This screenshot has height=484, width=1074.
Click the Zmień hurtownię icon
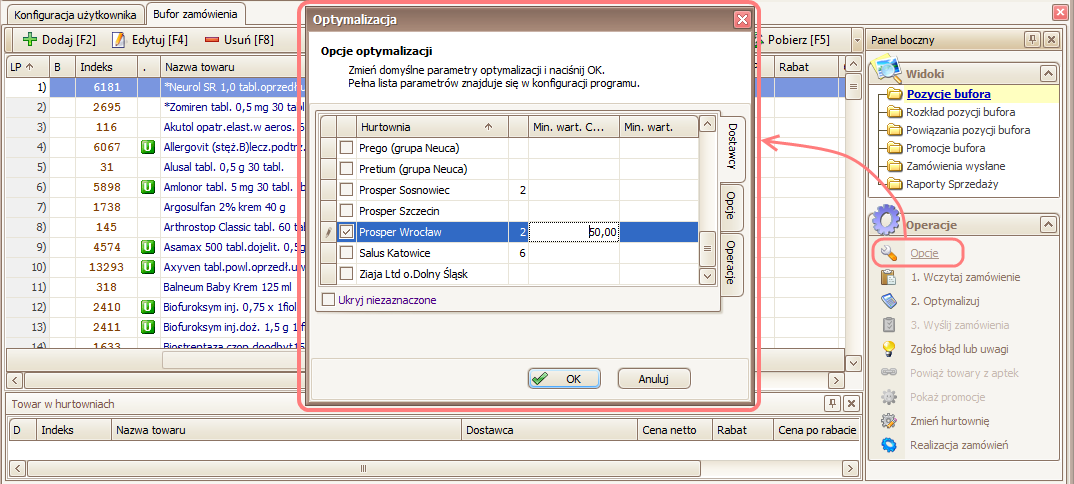(x=888, y=421)
